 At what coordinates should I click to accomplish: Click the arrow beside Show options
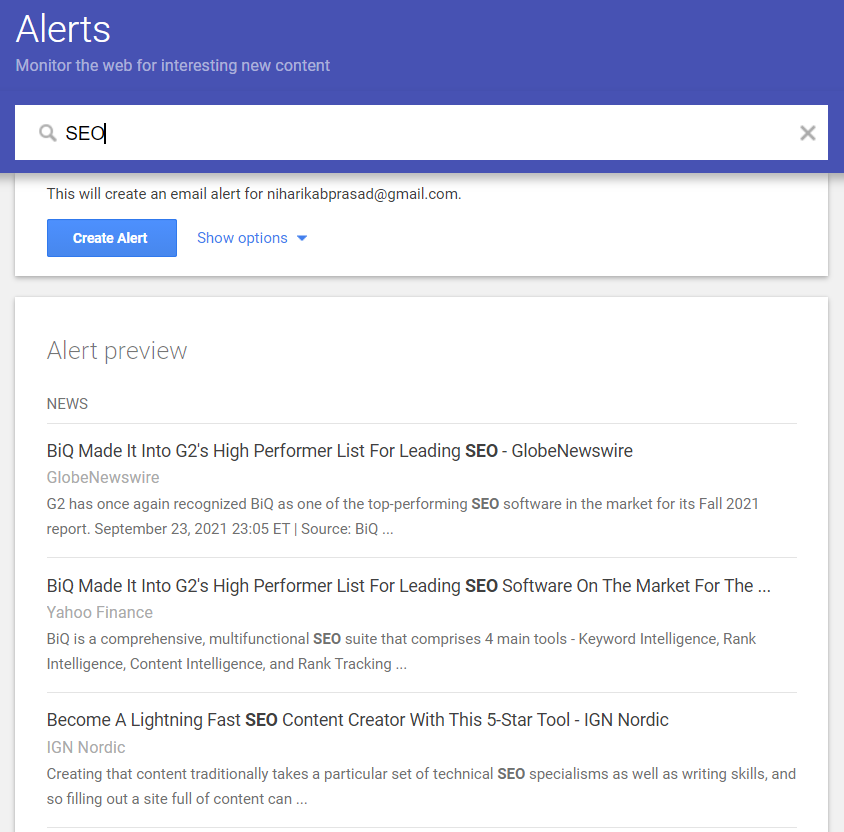tap(302, 238)
